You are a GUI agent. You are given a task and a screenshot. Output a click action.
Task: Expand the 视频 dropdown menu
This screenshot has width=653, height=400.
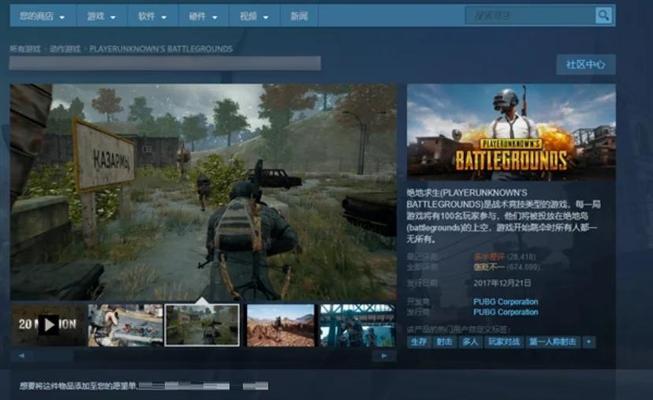click(x=254, y=16)
